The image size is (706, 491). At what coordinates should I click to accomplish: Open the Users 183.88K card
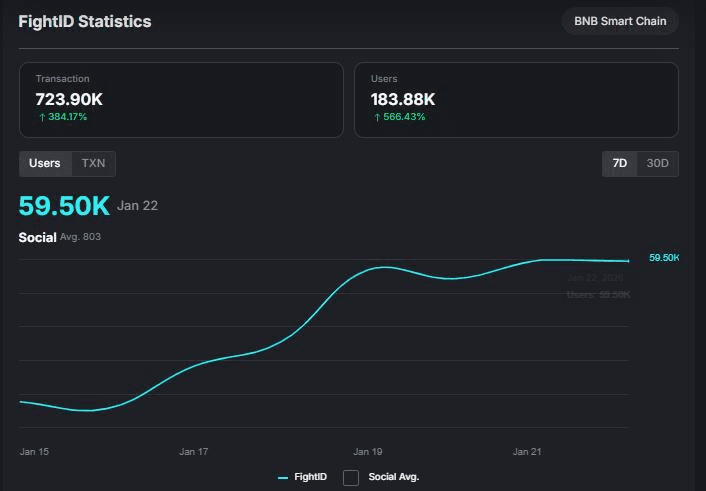tap(516, 100)
